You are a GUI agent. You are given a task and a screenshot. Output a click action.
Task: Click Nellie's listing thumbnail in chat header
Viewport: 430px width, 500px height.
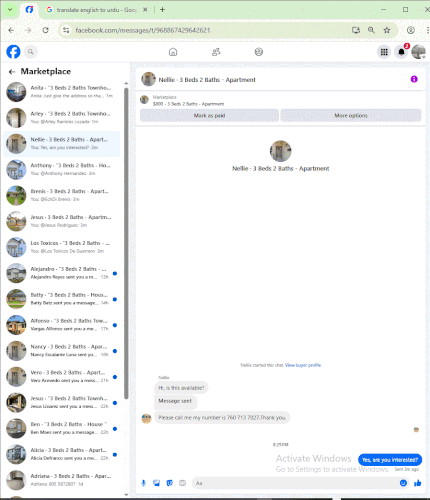[x=148, y=79]
